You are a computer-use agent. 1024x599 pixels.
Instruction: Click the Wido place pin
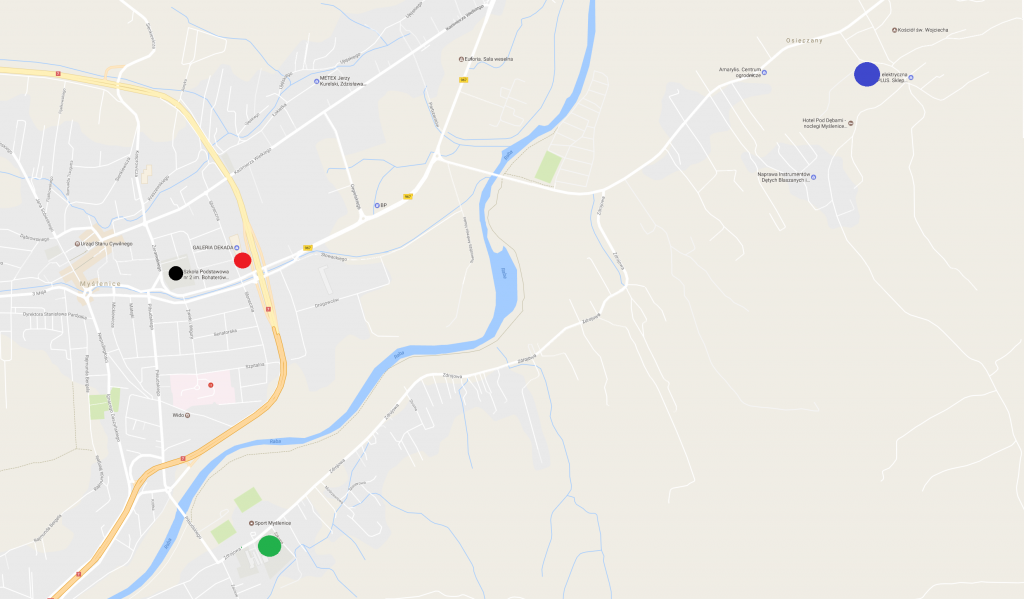[187, 415]
